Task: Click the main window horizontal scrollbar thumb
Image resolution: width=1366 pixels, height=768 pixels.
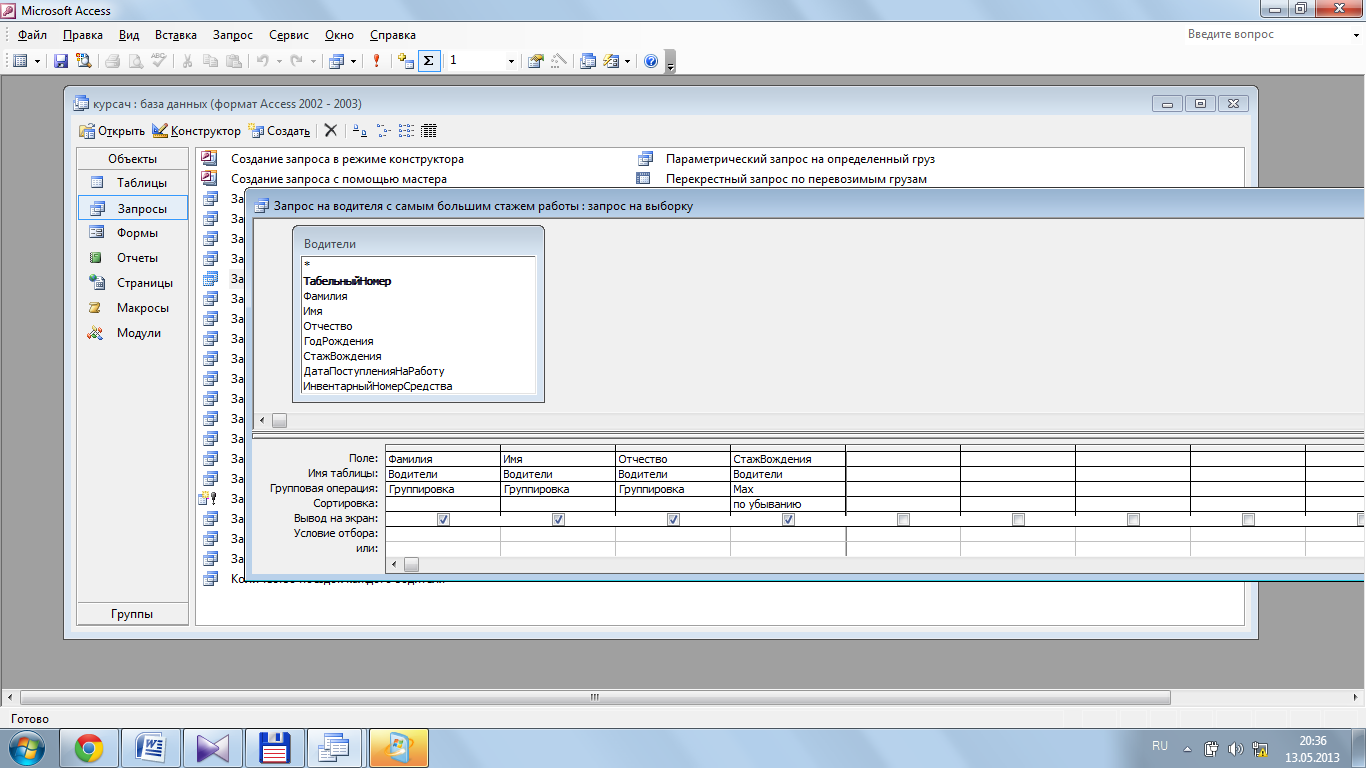Action: [x=593, y=697]
